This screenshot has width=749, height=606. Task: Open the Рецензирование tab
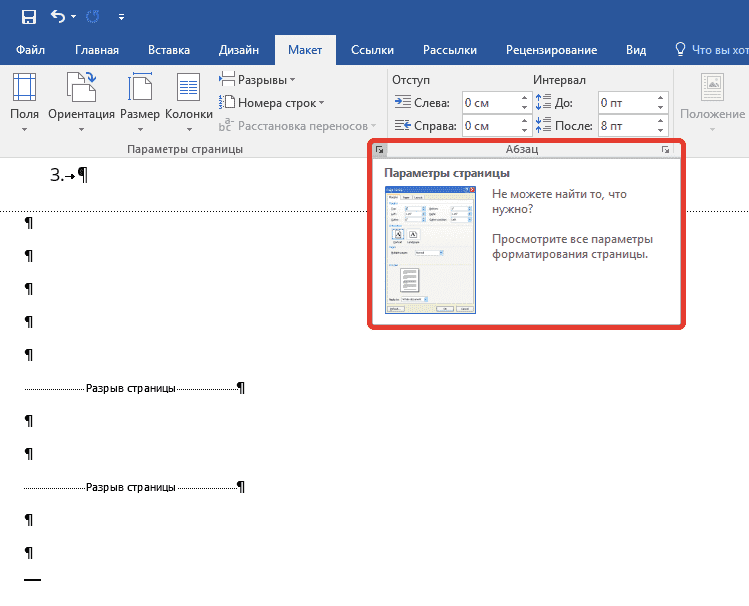(x=551, y=50)
